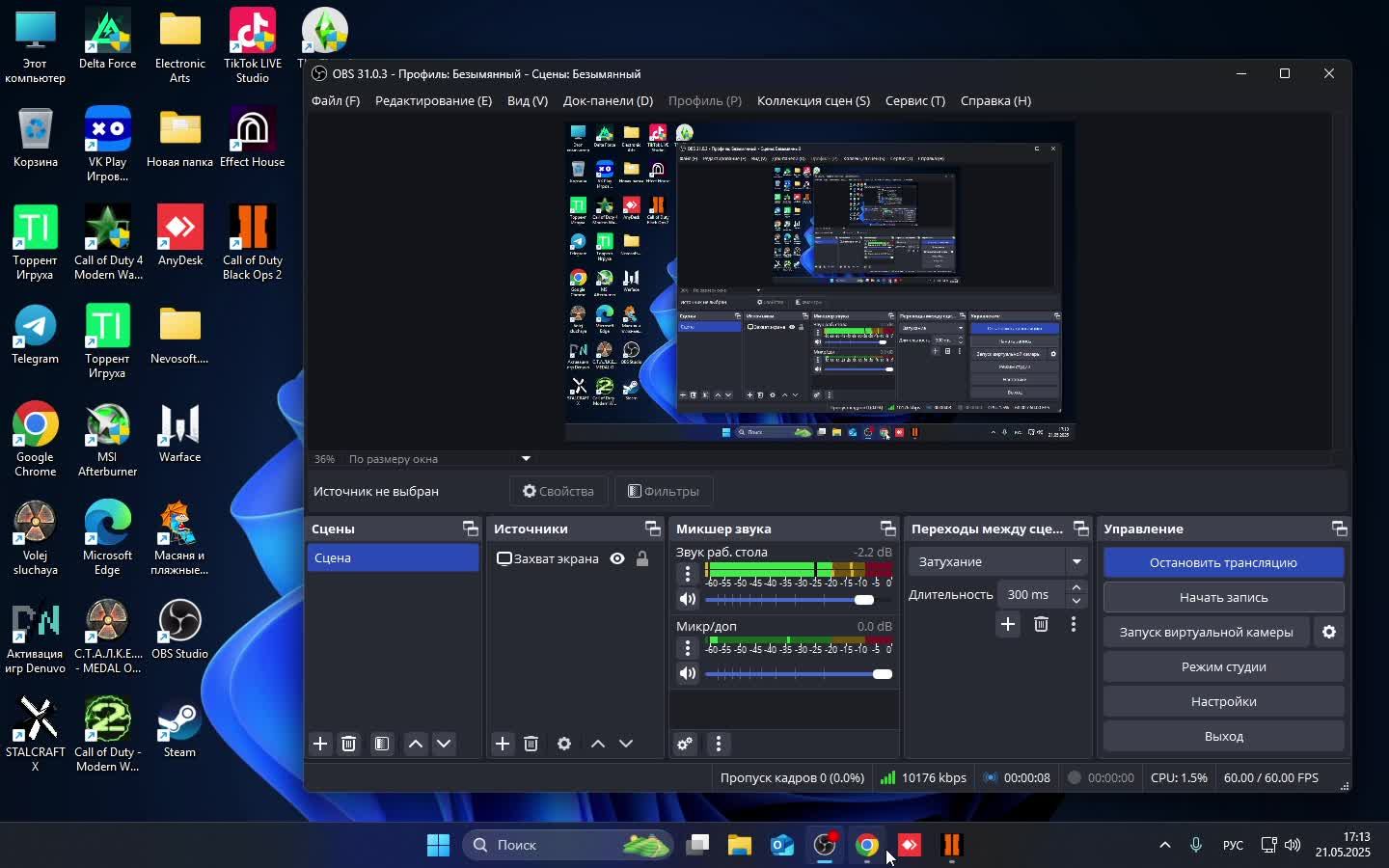Open advanced audio properties gear in mixer
The height and width of the screenshot is (868, 1389).
[x=685, y=744]
